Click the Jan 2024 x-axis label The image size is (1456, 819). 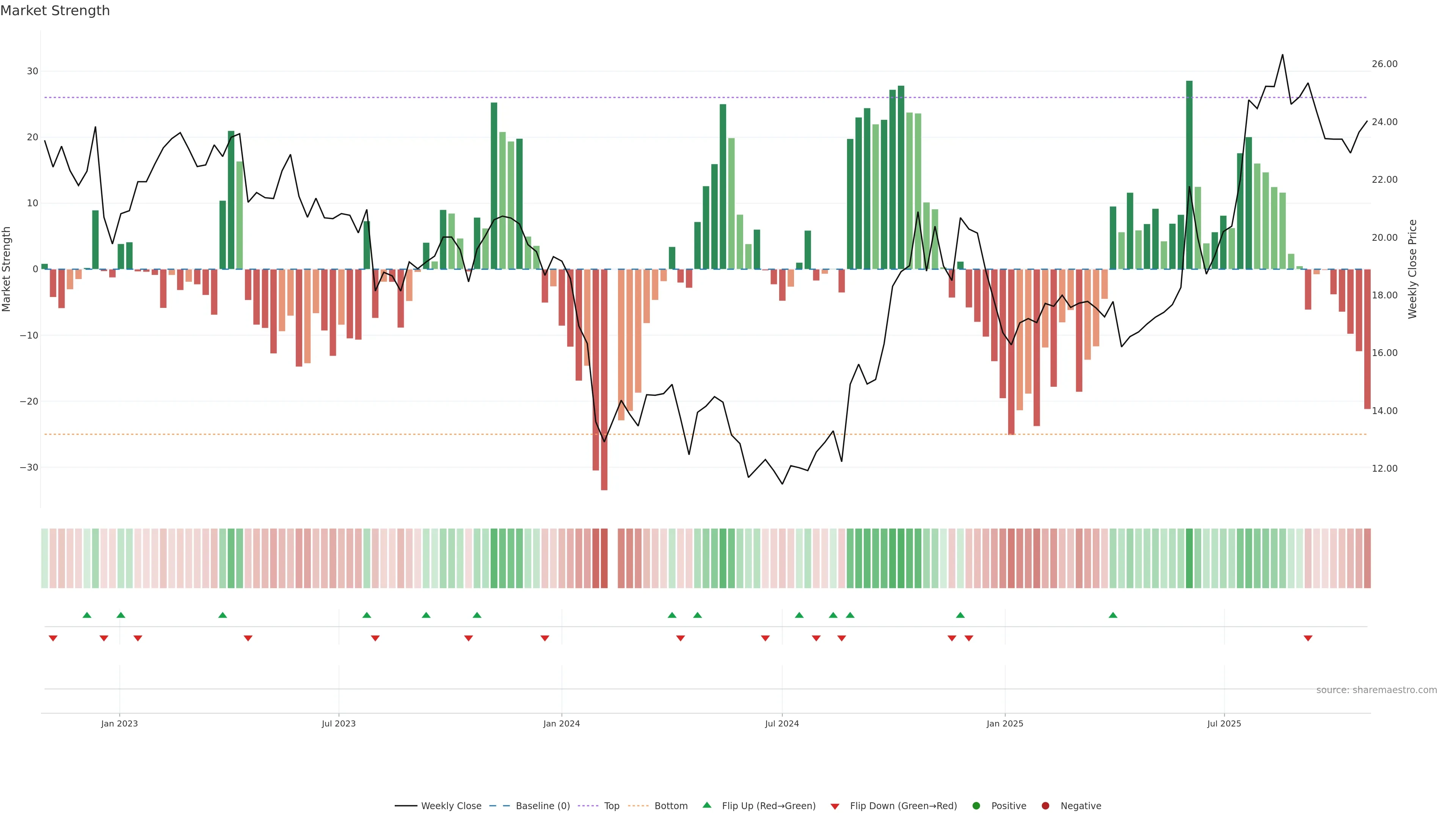[561, 723]
